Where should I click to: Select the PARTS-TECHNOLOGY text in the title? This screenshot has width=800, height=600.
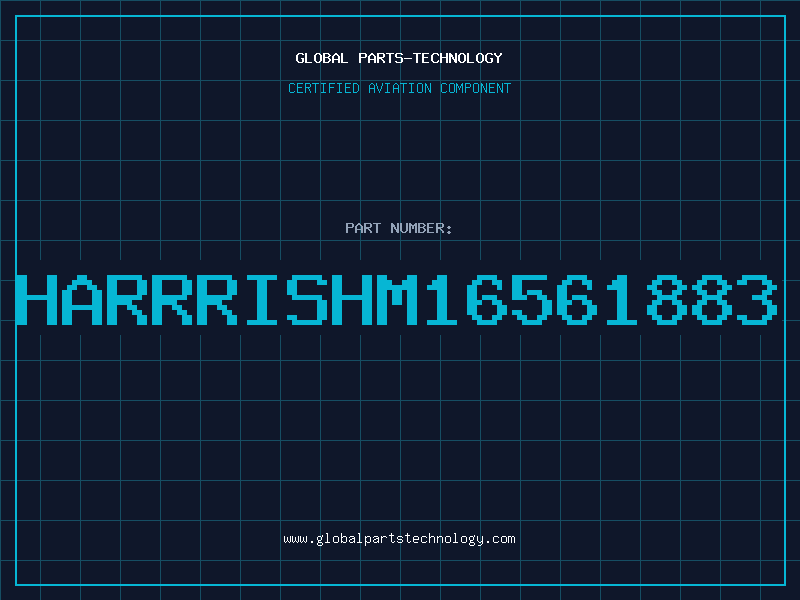pos(430,58)
